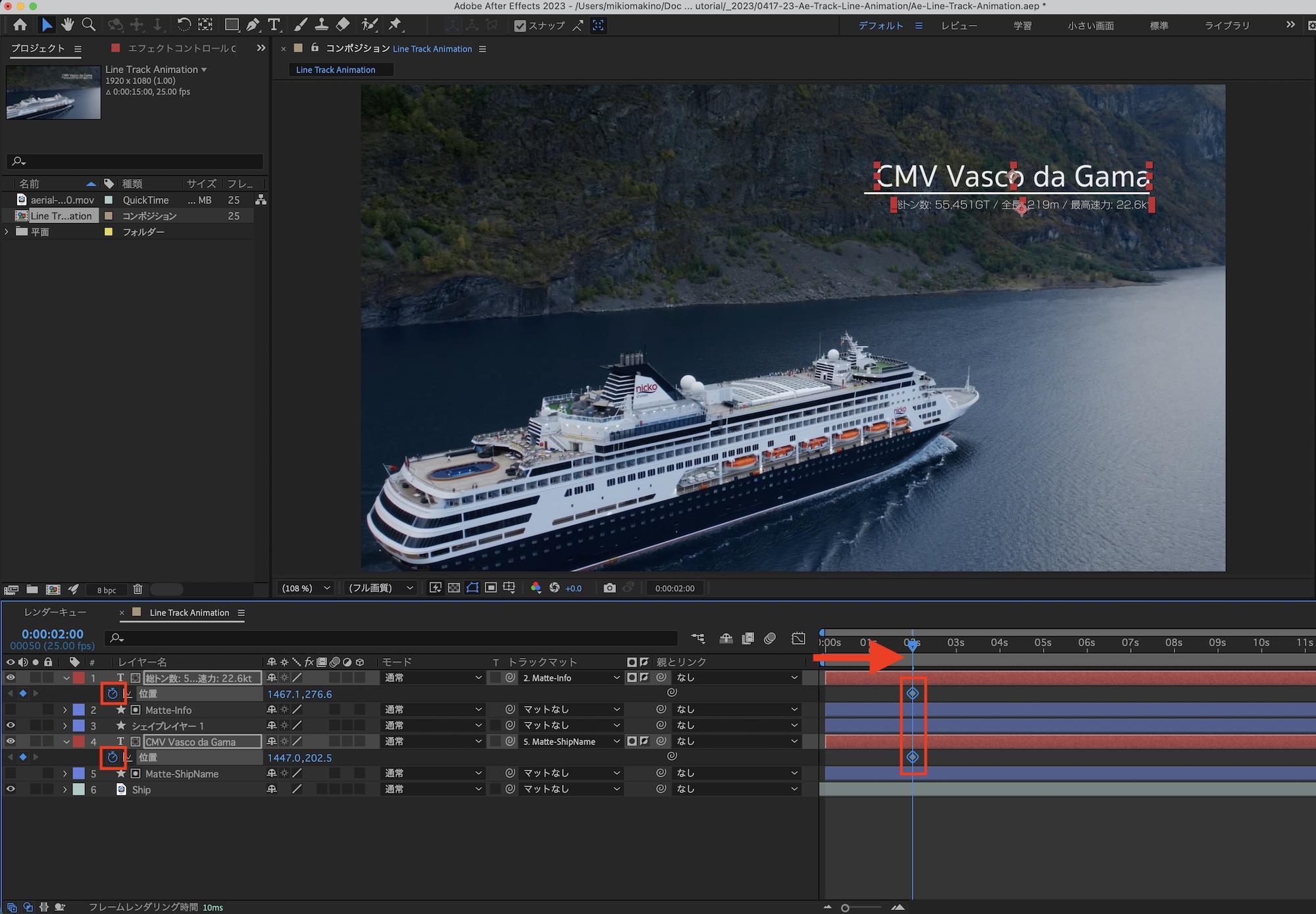Open the (フル画質) resolution dropdown
Screen dimensions: 1316x914
coord(380,588)
